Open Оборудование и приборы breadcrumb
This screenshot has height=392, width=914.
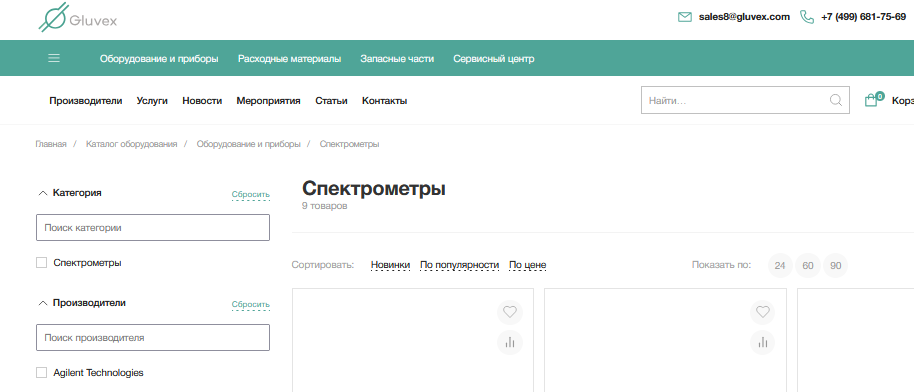click(x=248, y=144)
